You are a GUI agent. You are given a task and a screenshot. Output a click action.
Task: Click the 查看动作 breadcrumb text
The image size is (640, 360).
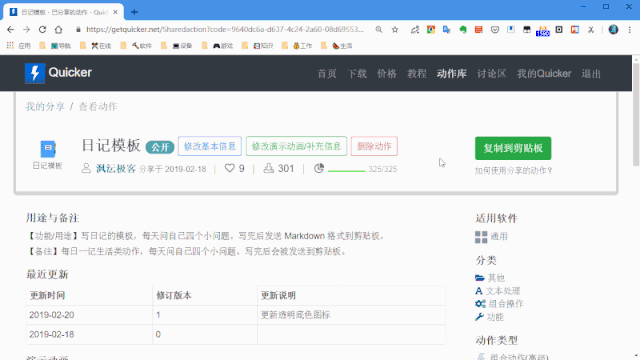98,107
